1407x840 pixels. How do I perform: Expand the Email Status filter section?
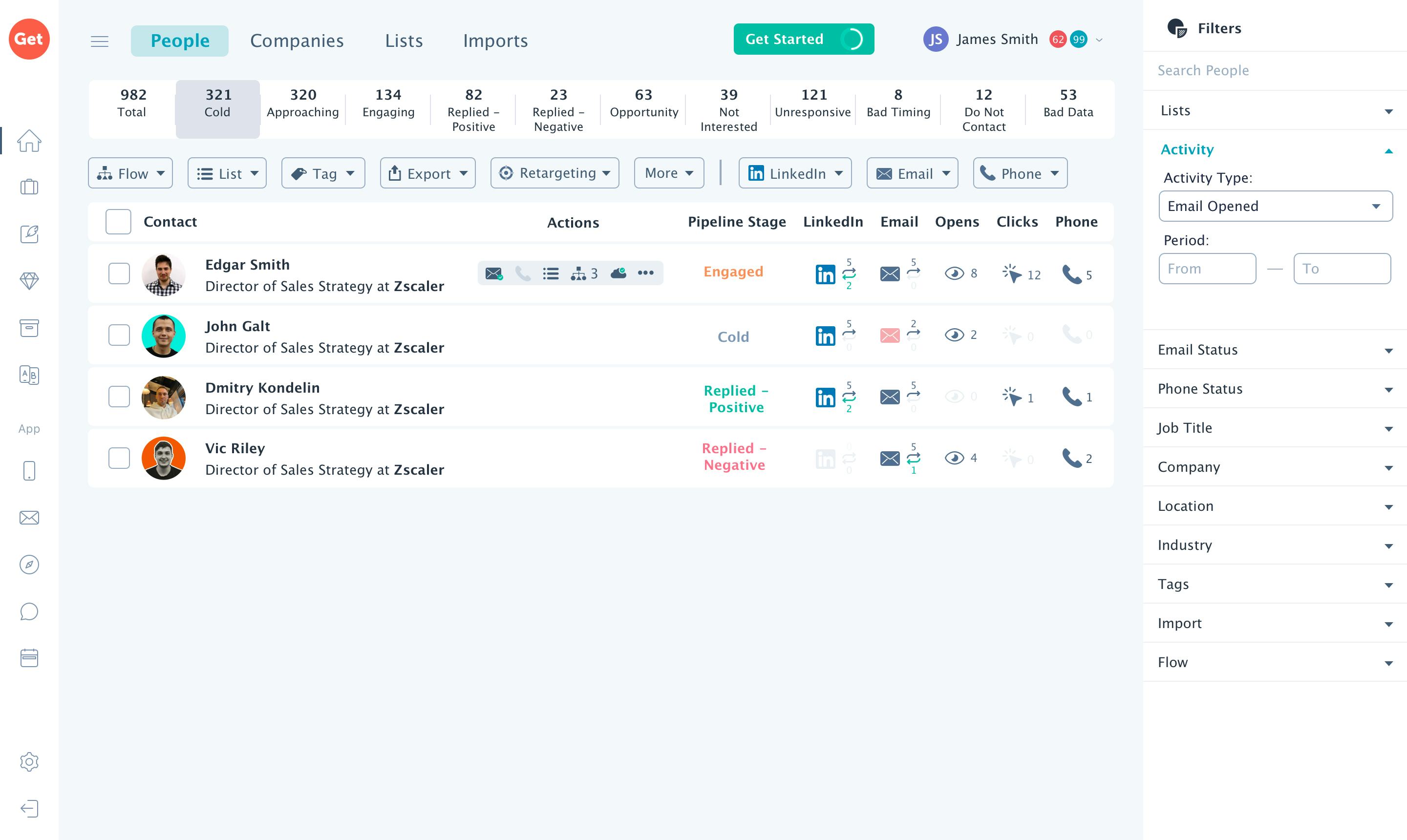coord(1275,349)
